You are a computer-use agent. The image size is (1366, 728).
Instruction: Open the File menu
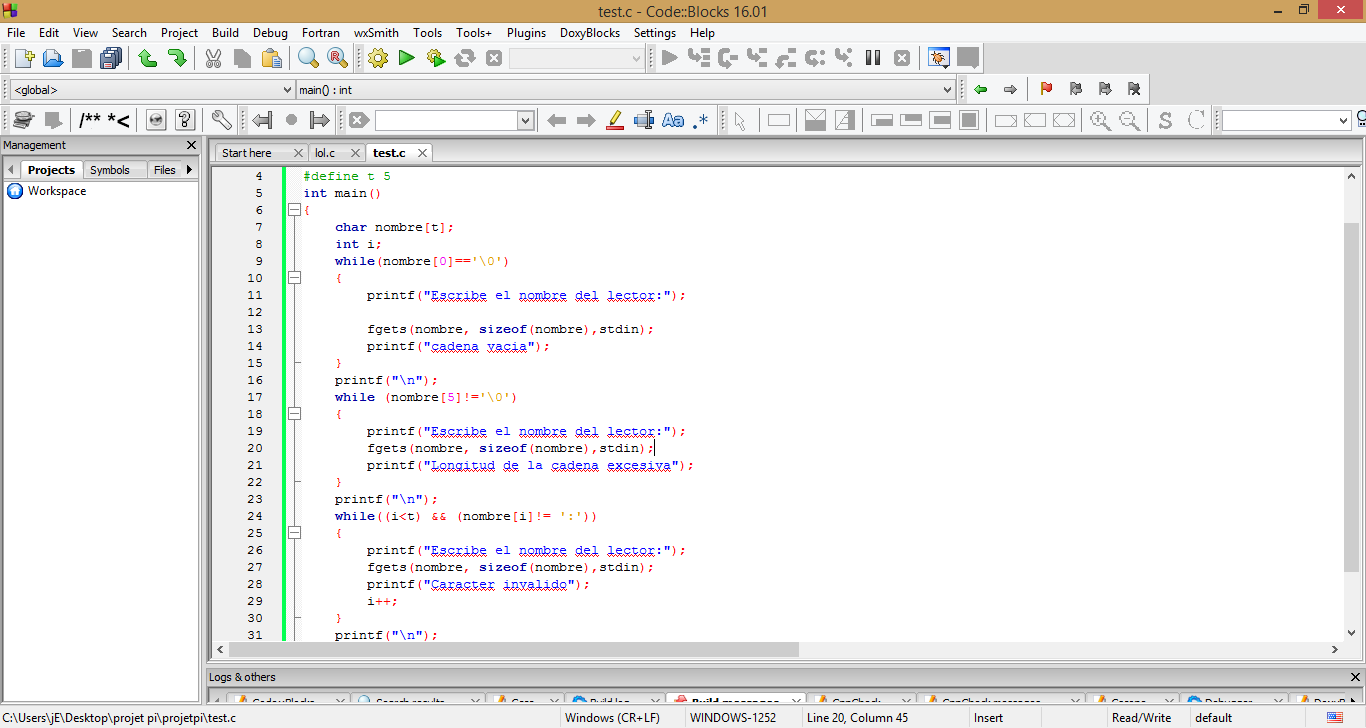tap(16, 32)
